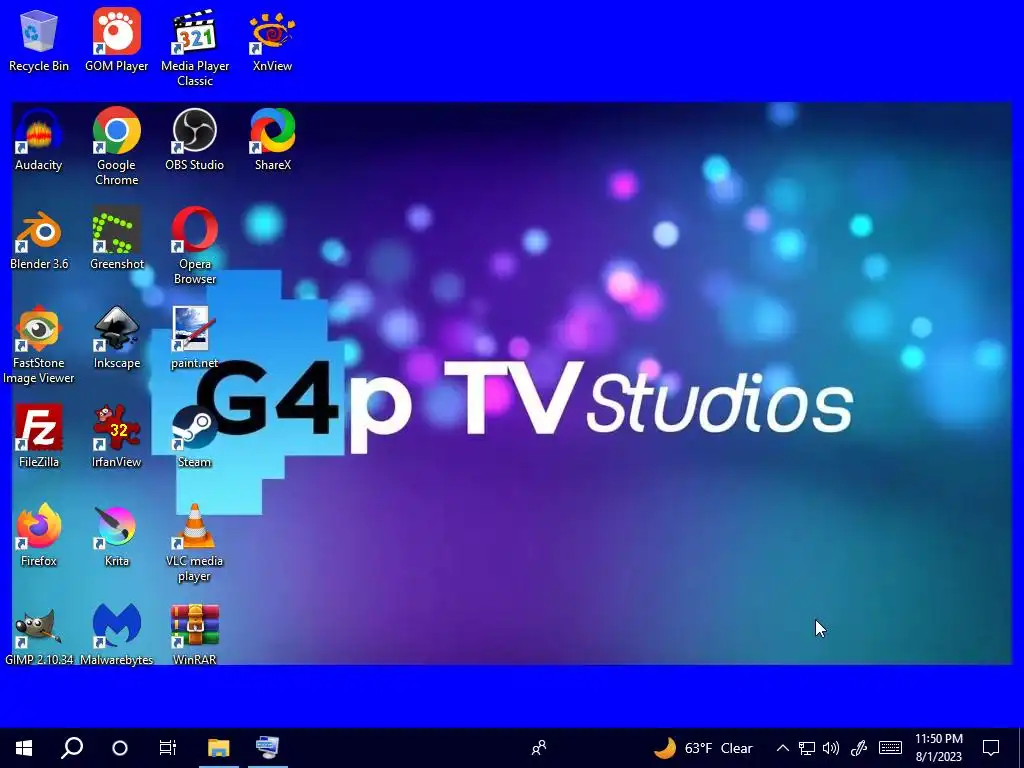The height and width of the screenshot is (768, 1024).
Task: Select the IrfanView desktop icon
Action: coord(116,437)
